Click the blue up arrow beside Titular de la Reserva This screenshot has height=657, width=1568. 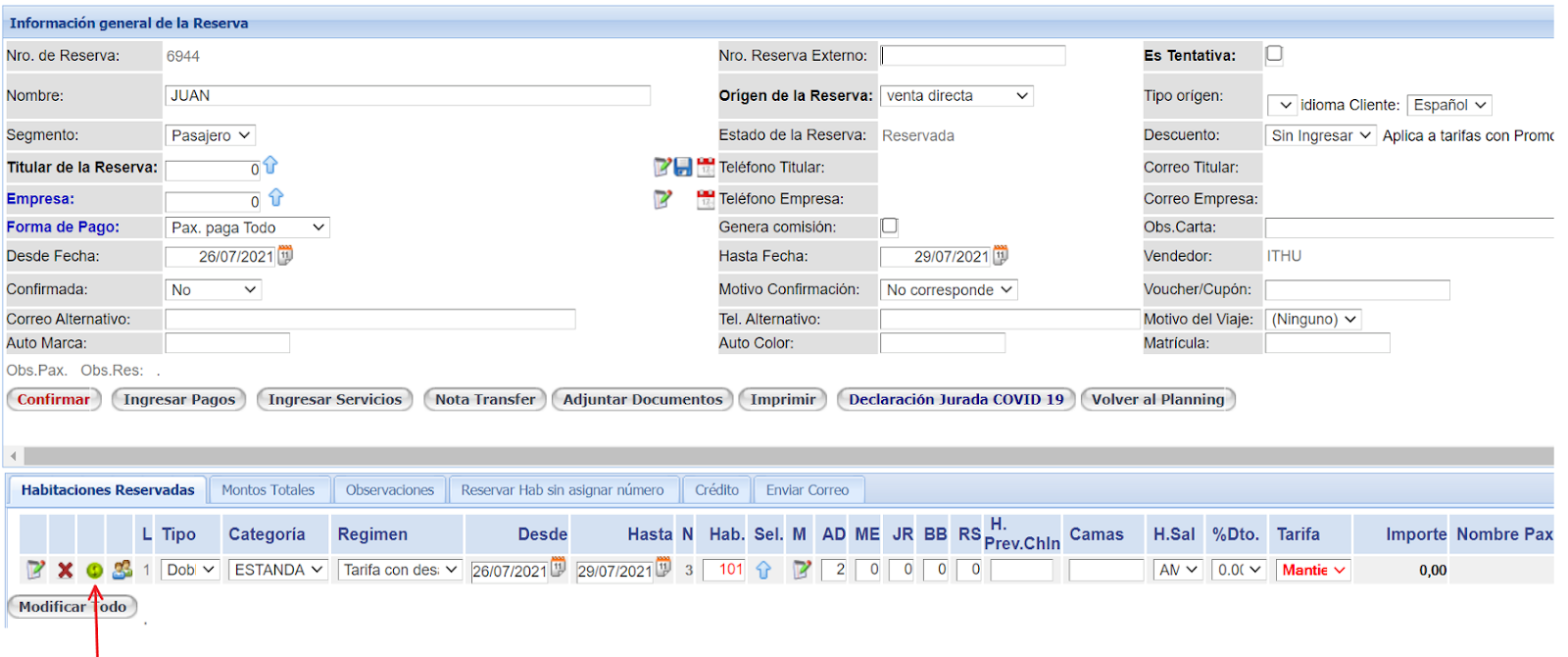coord(270,166)
